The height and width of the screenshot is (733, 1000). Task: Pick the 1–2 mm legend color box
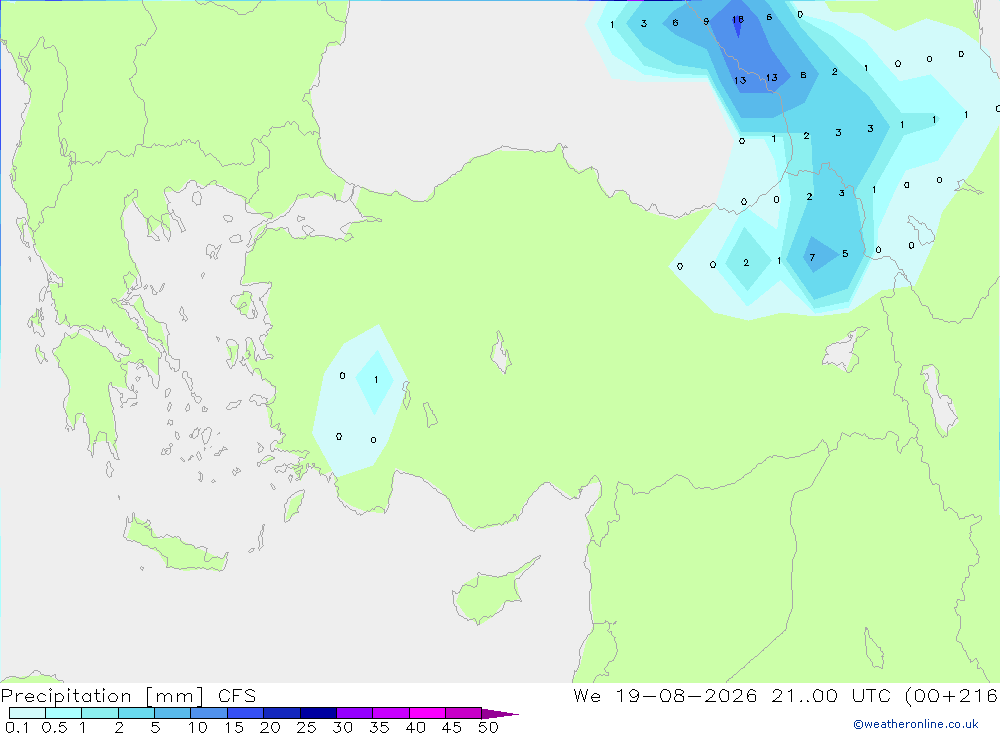pos(100,713)
